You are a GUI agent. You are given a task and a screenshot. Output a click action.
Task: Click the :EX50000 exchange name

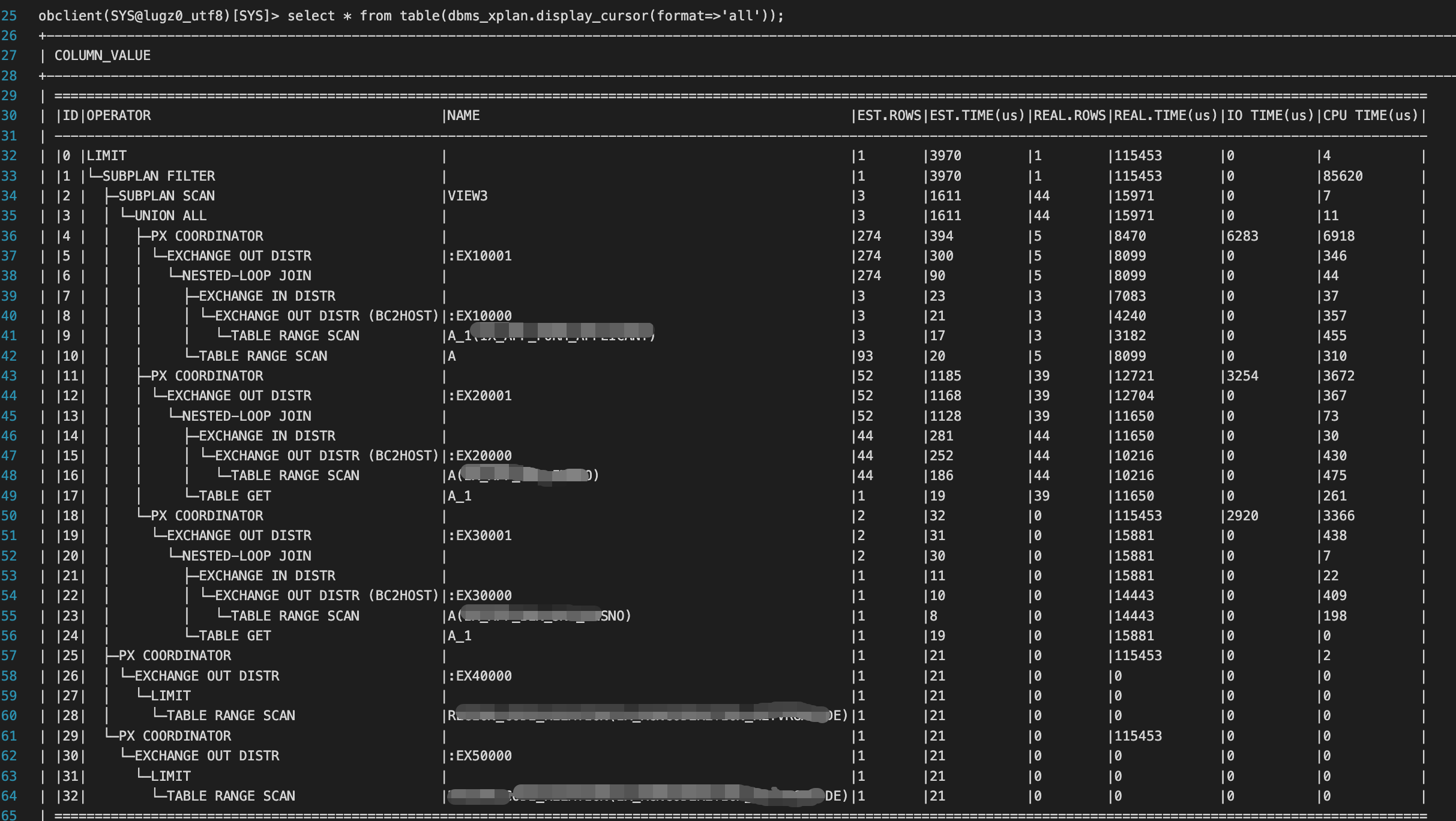click(x=480, y=756)
